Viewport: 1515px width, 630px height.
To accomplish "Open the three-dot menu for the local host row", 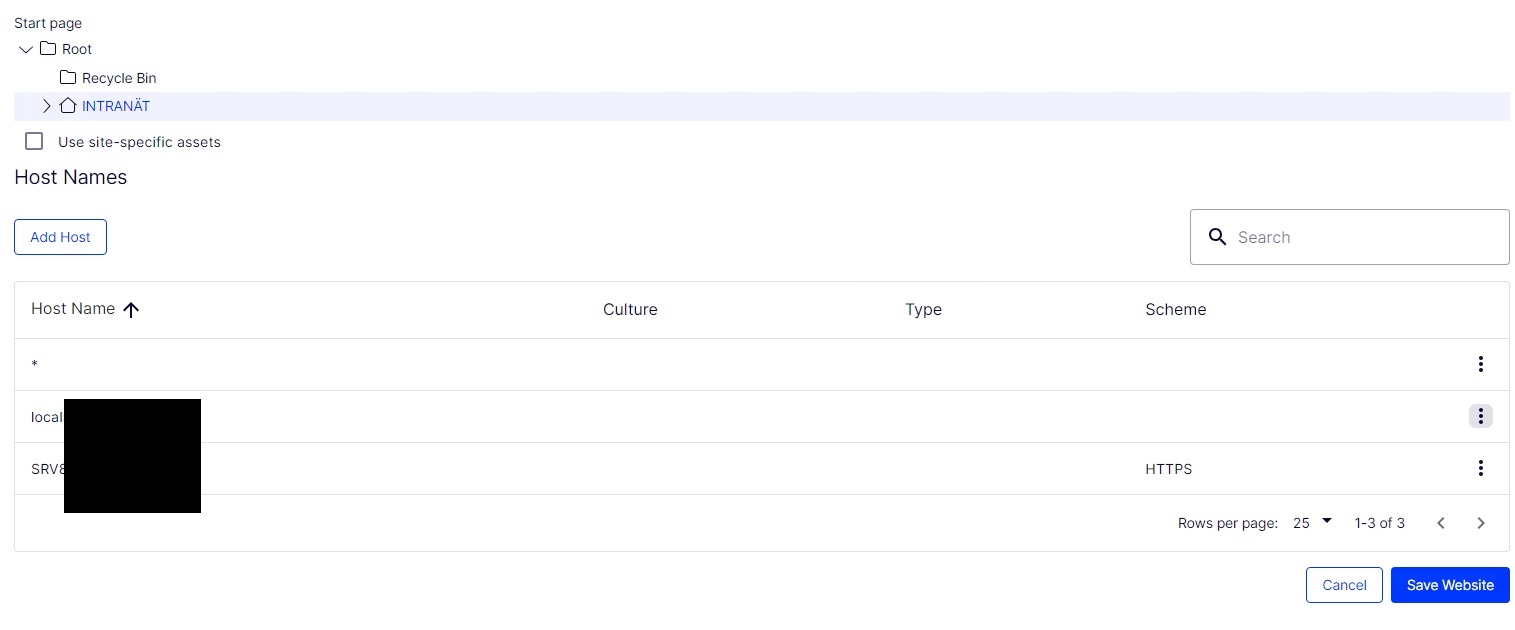I will [1480, 416].
